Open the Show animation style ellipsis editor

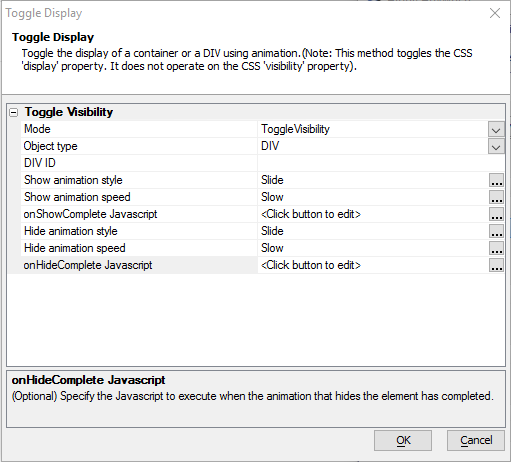496,180
